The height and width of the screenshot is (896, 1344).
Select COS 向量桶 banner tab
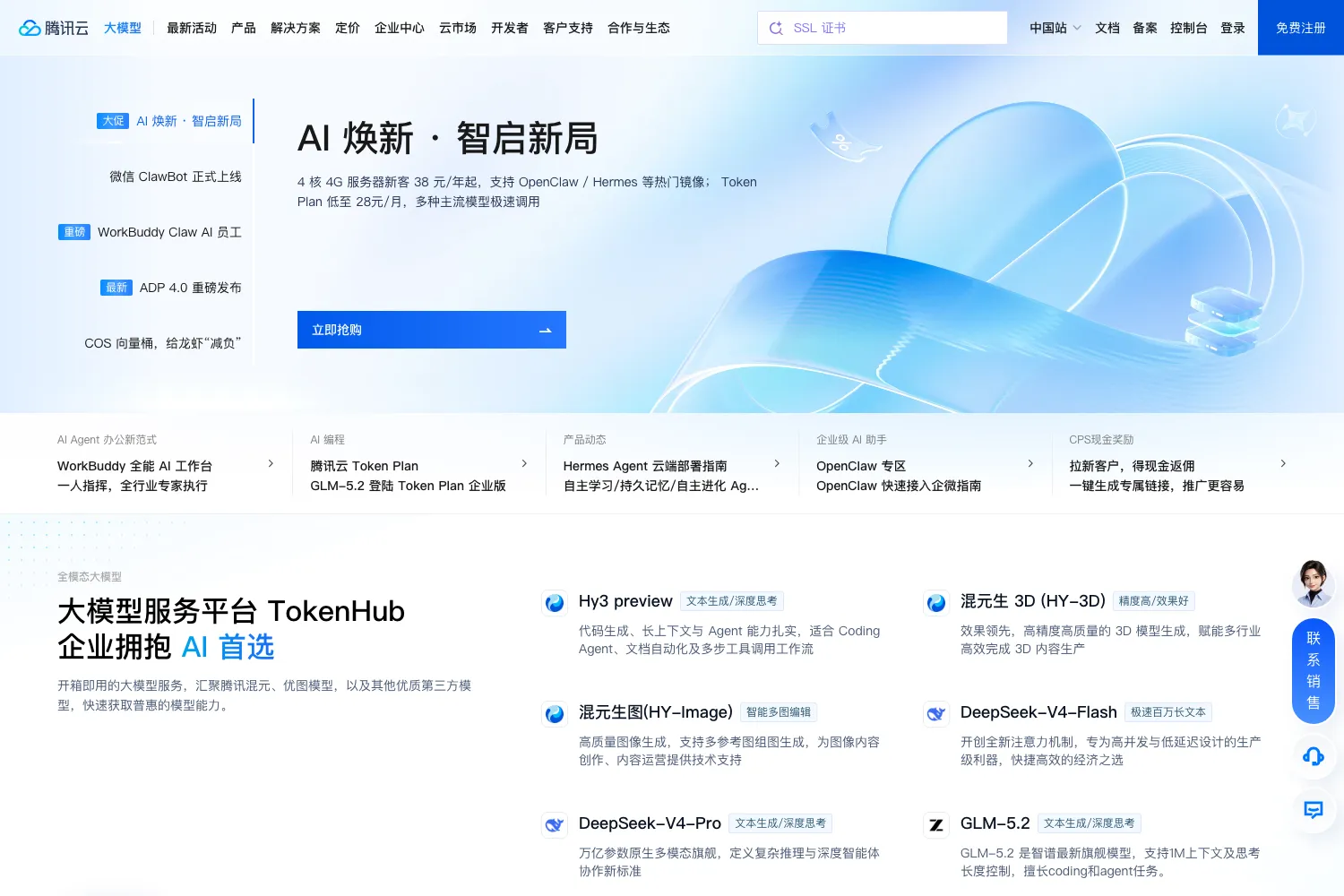[x=163, y=343]
